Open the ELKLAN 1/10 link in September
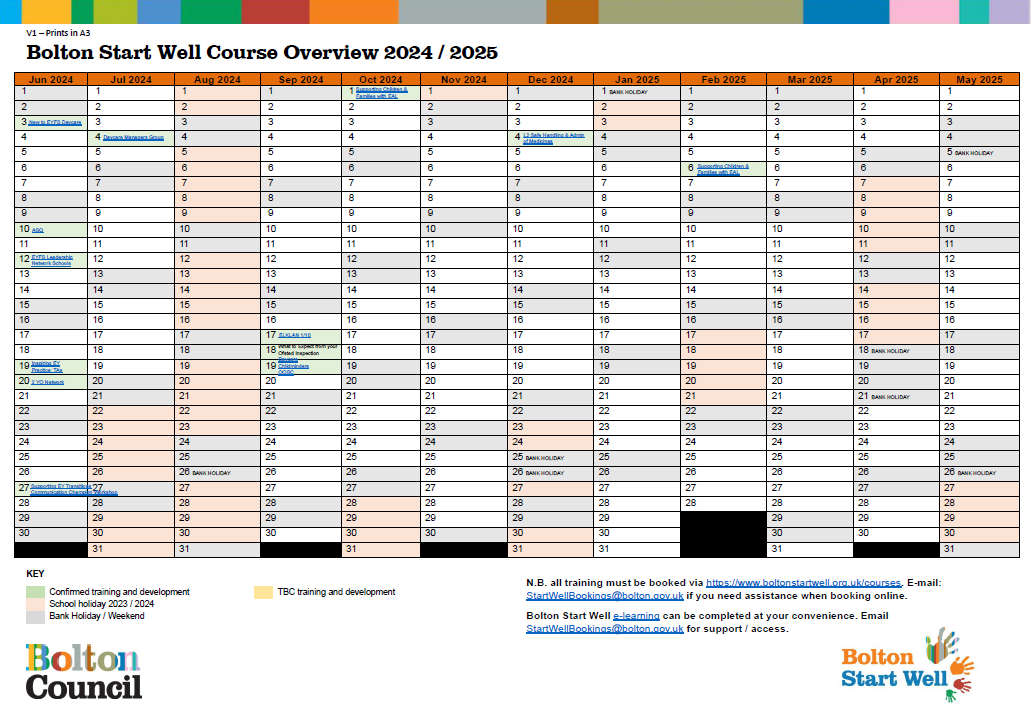Screen dimensions: 1031x724 point(295,335)
